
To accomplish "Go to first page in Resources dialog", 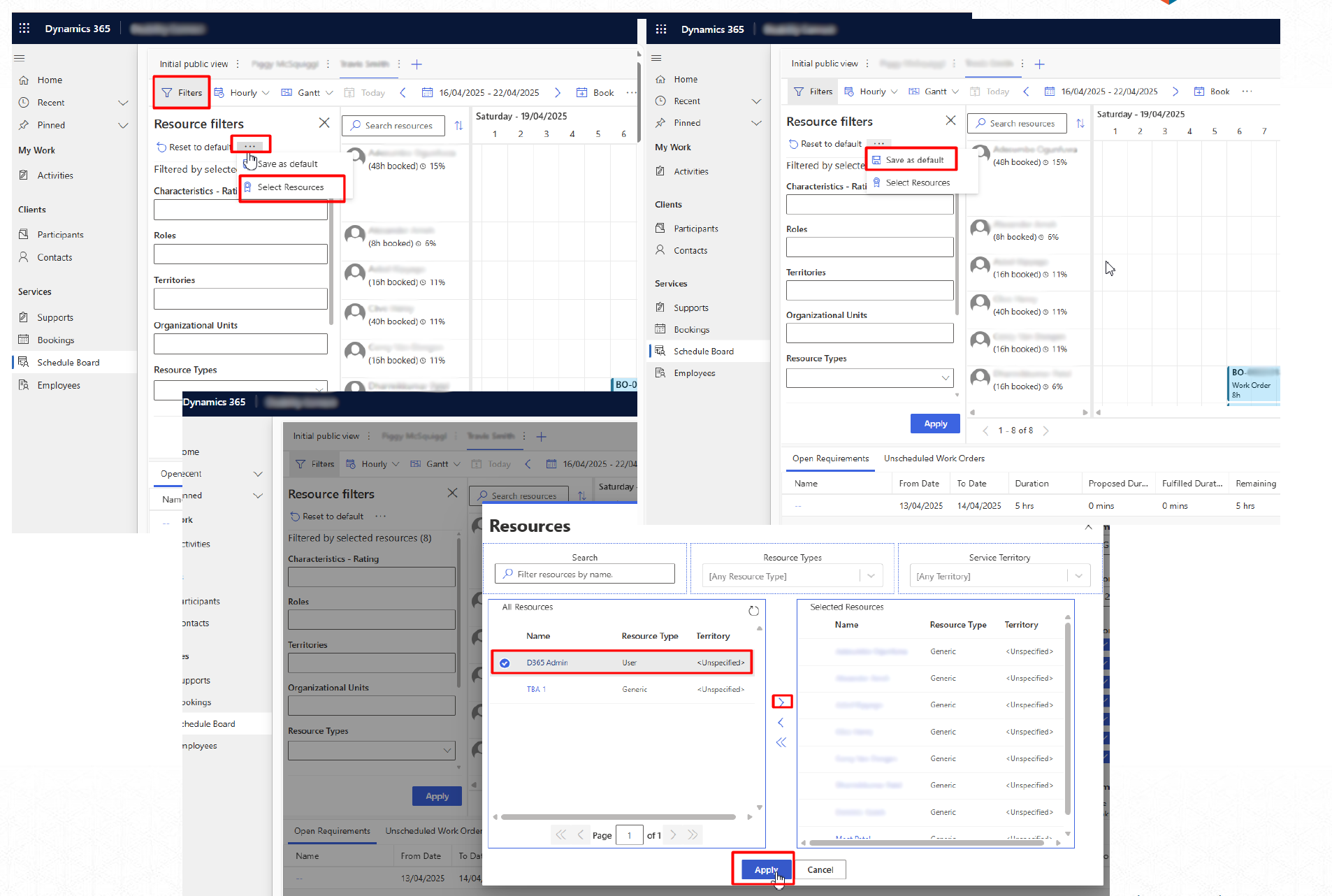I will point(560,834).
